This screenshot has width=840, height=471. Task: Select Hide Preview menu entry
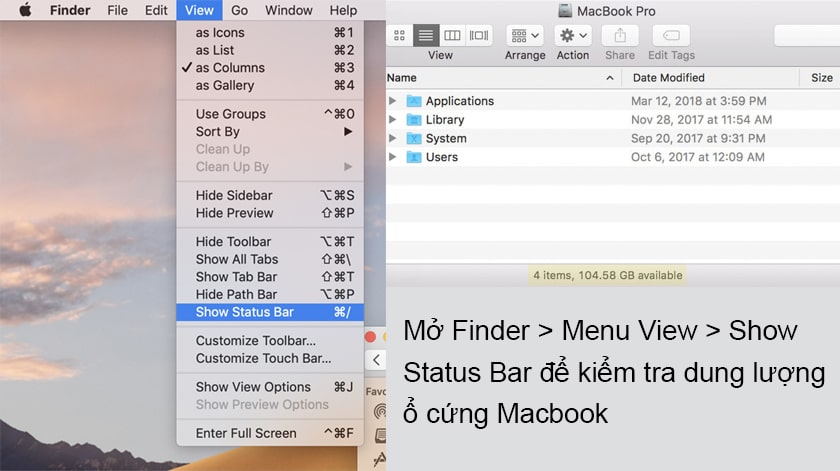coord(270,213)
